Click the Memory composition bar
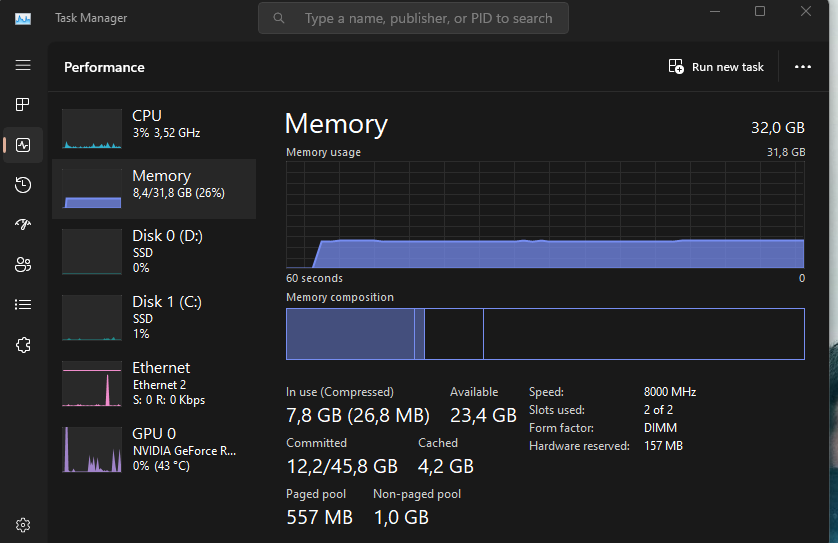The image size is (838, 543). coord(545,334)
